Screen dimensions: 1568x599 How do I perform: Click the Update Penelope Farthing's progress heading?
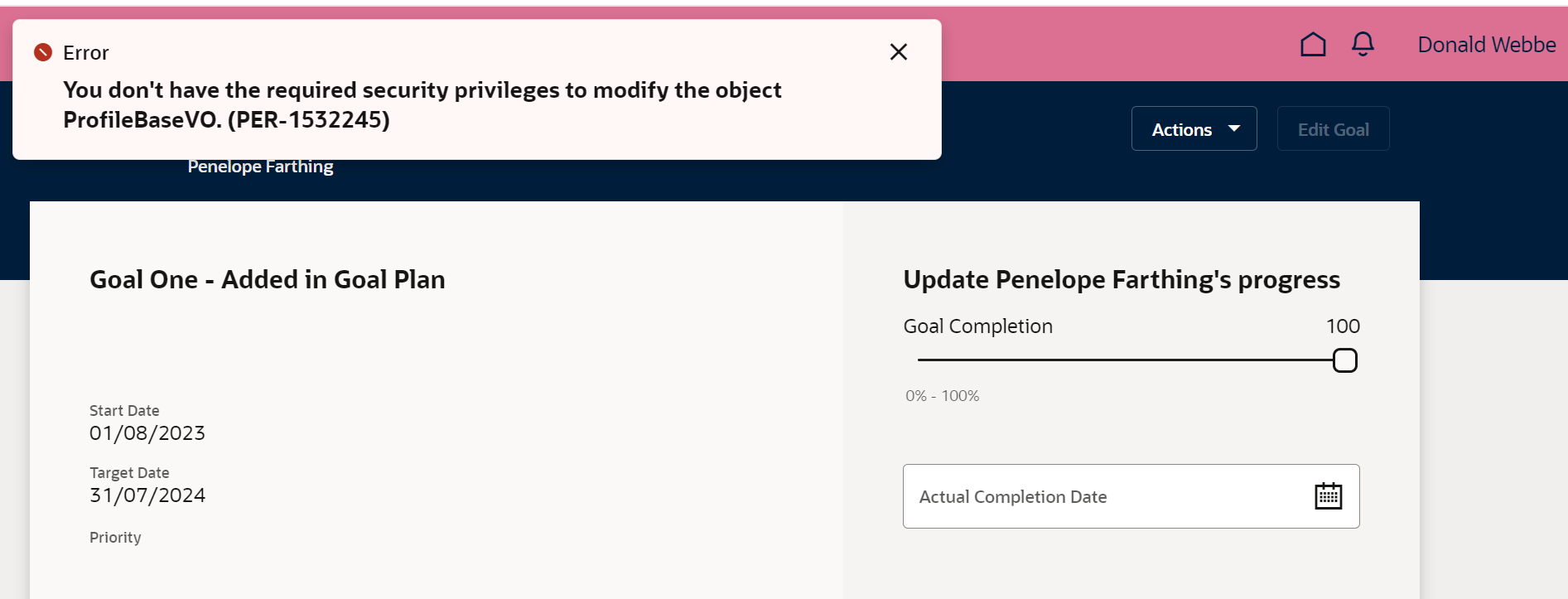pyautogui.click(x=1122, y=279)
